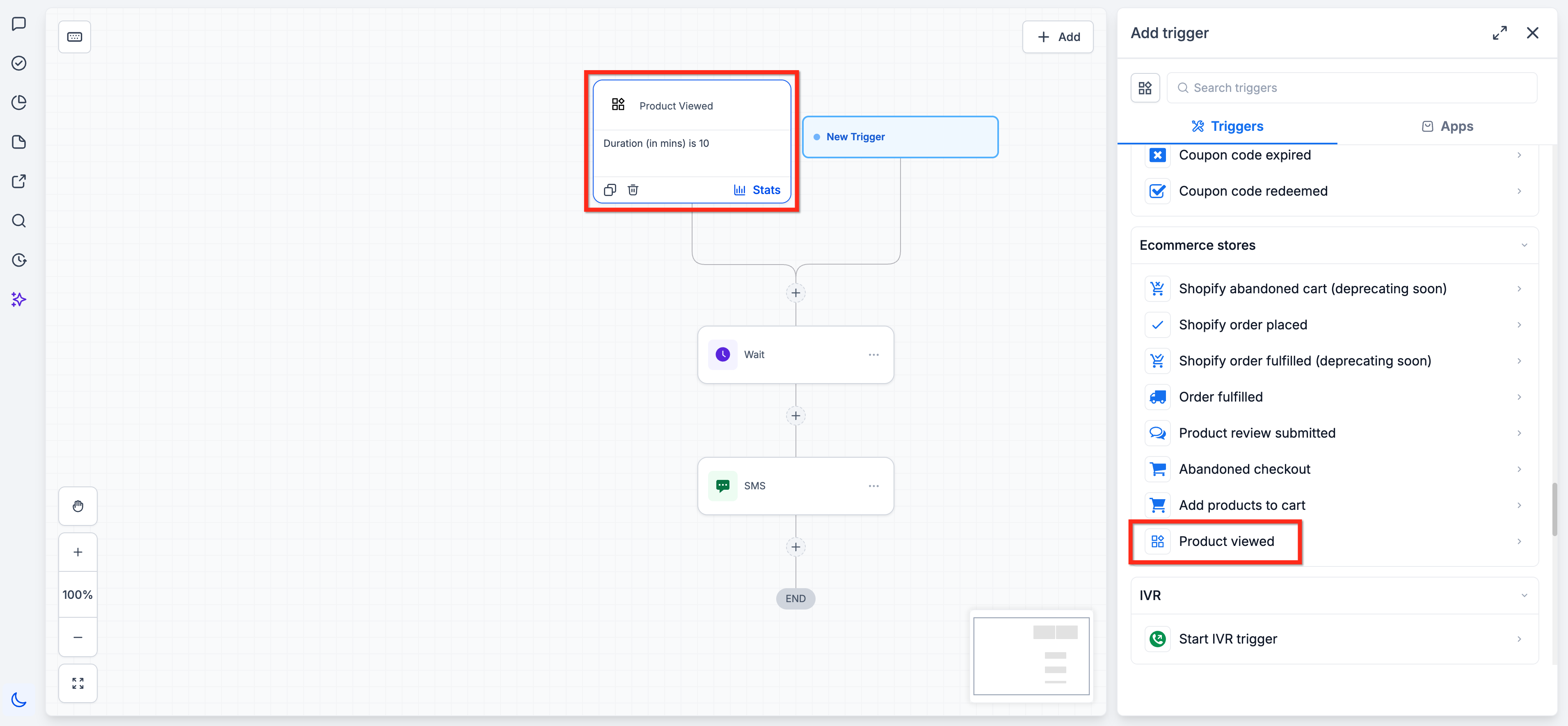
Task: Switch to the Triggers tab
Action: [x=1227, y=127]
